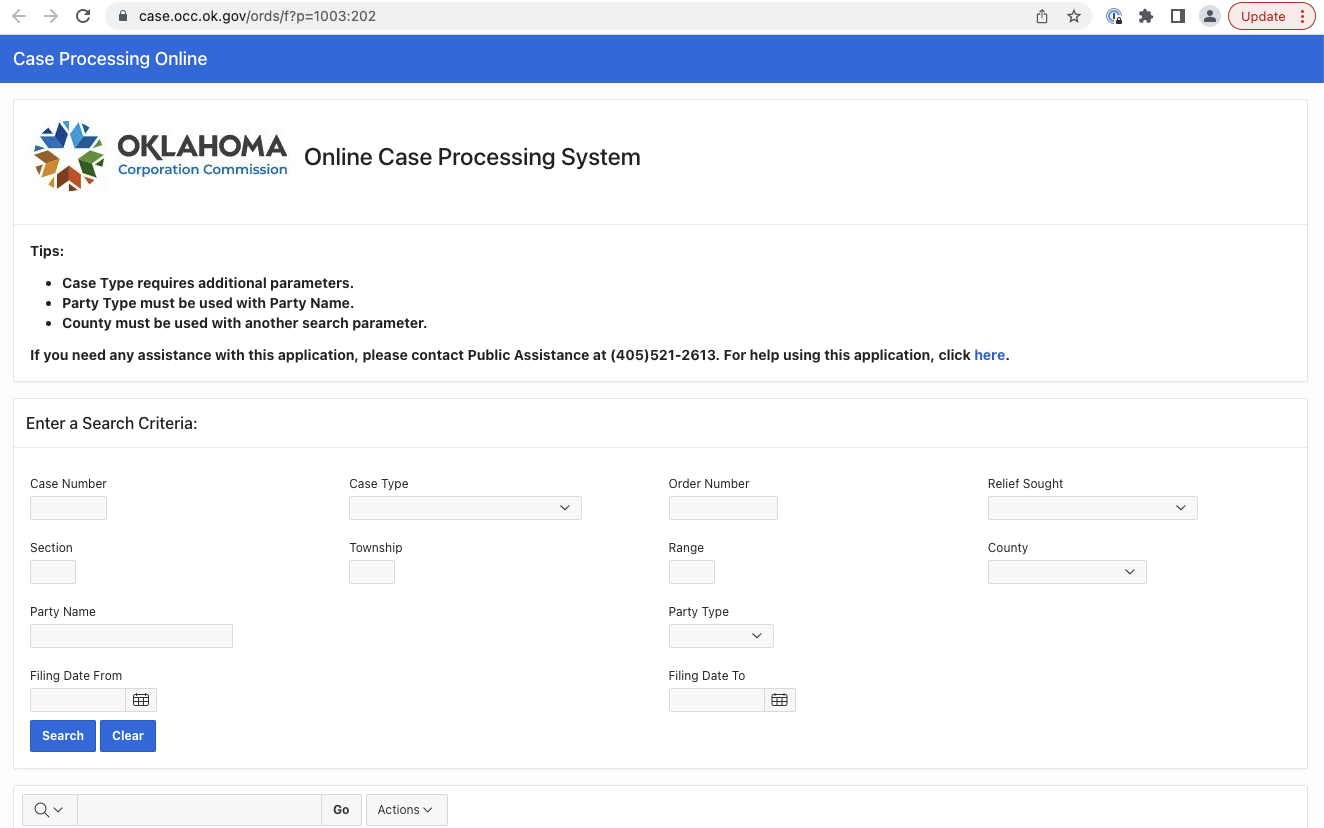This screenshot has height=828, width=1324.
Task: Go back to the previous page
Action: point(19,16)
